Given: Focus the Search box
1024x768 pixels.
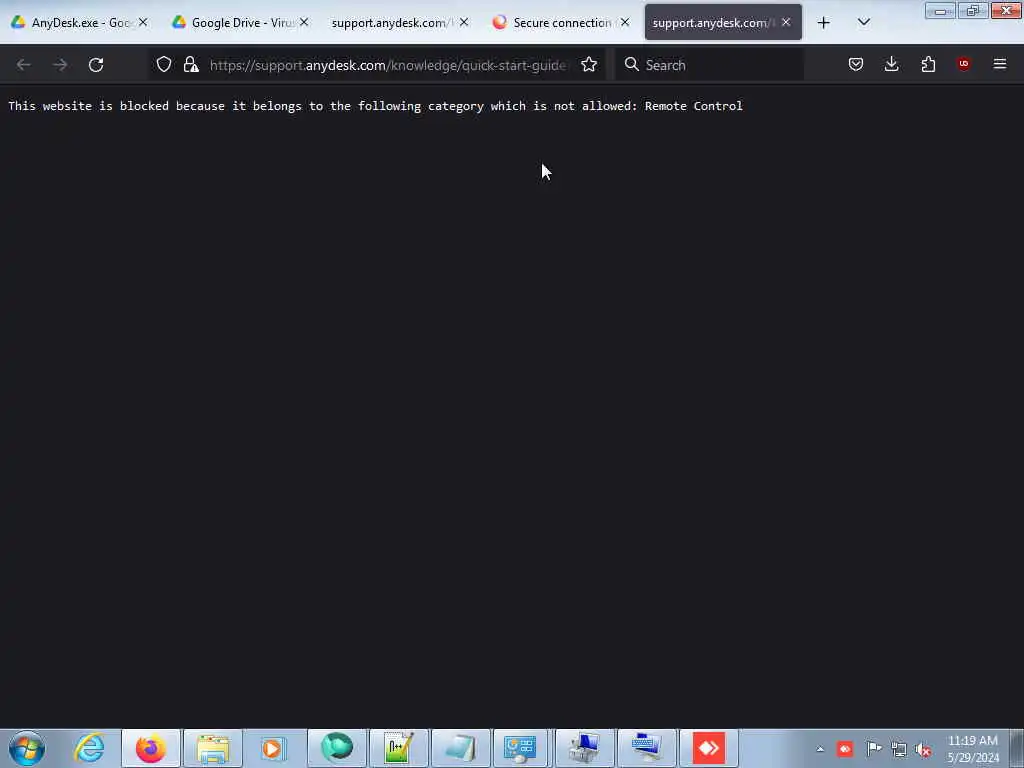Looking at the screenshot, I should coord(710,65).
